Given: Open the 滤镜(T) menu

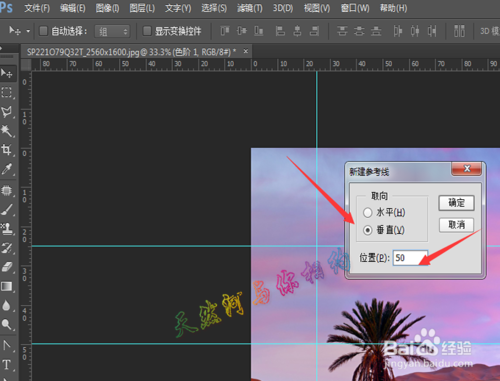Looking at the screenshot, I should click(250, 8).
